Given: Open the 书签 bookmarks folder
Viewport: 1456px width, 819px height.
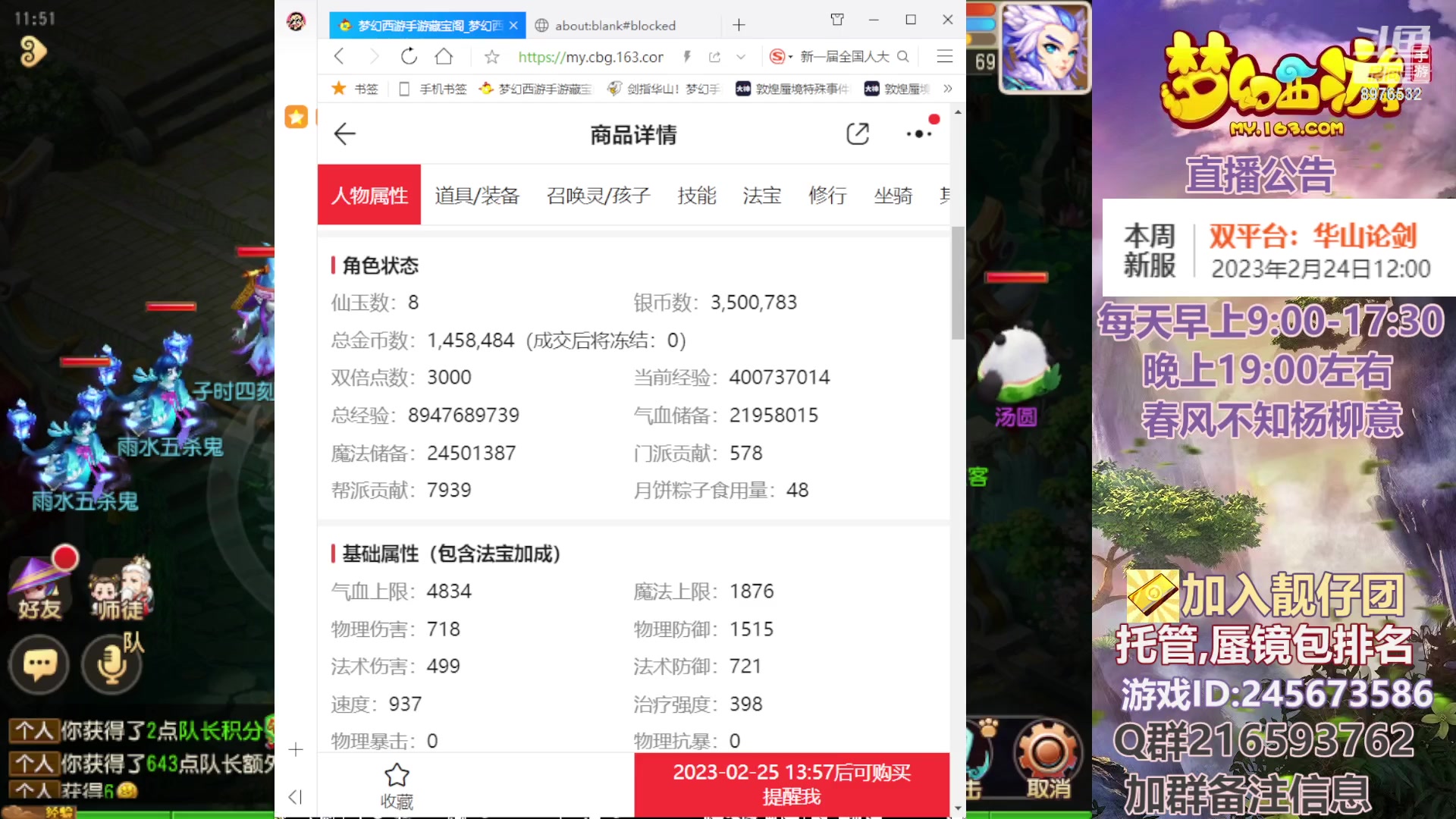Looking at the screenshot, I should click(x=355, y=89).
